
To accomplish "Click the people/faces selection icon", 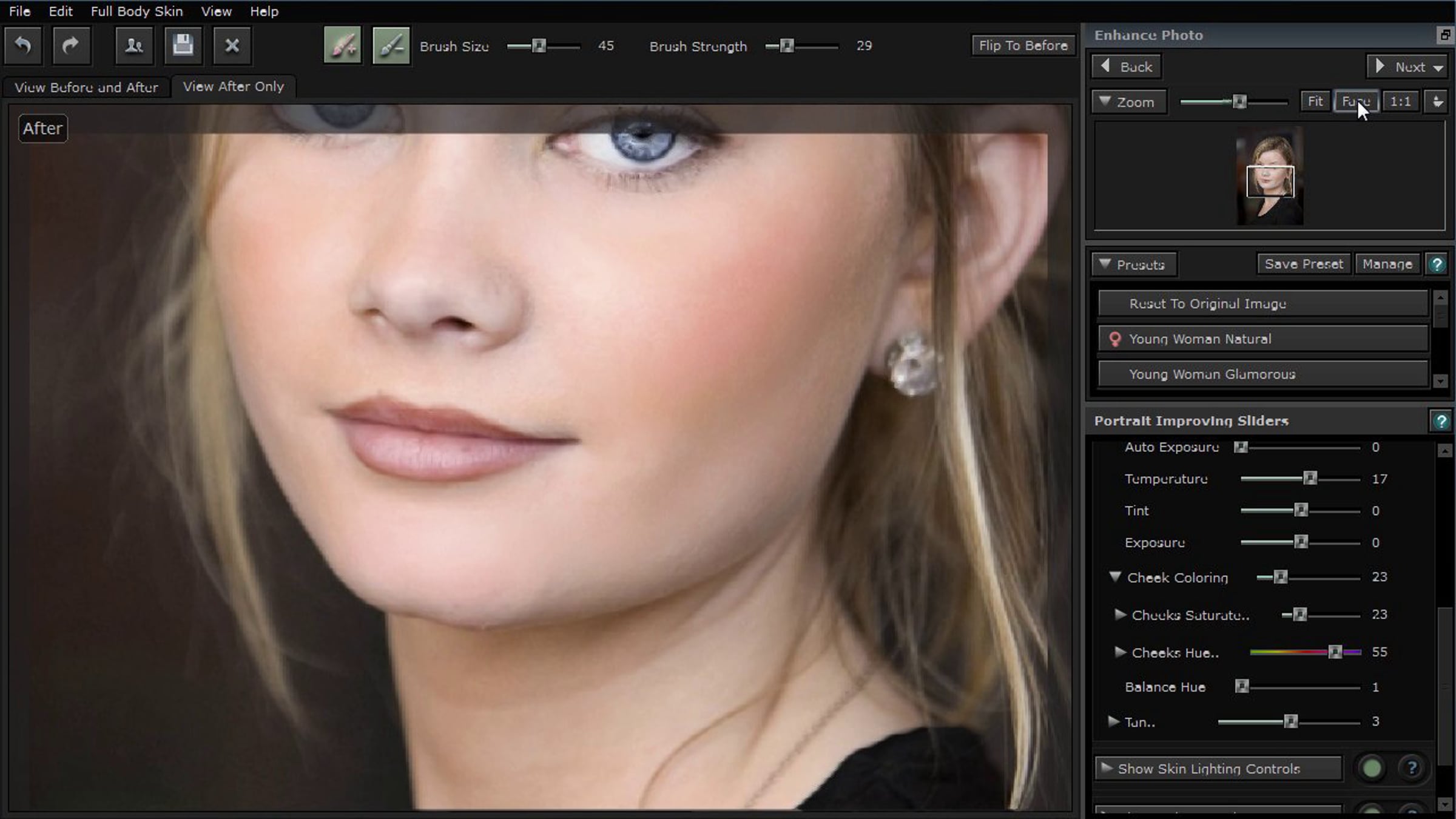I will pyautogui.click(x=133, y=45).
